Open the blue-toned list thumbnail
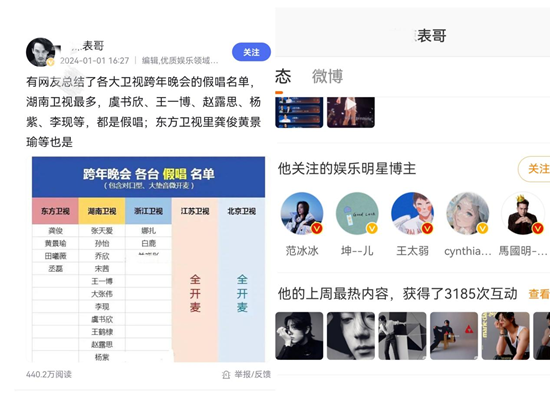Image resolution: width=550 pixels, height=412 pixels. click(x=299, y=112)
